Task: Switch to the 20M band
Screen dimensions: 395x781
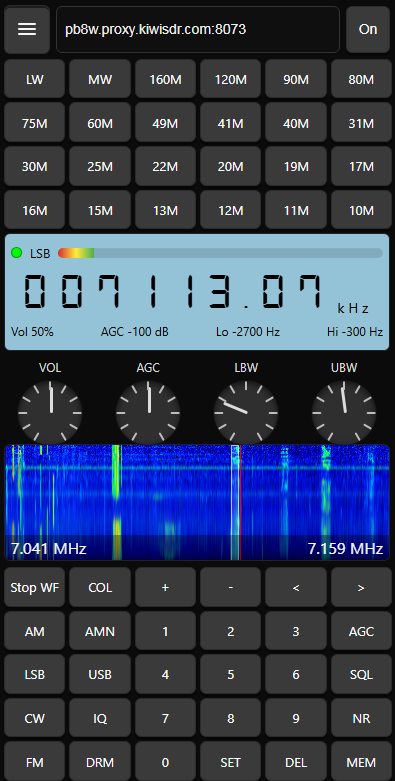Action: pyautogui.click(x=231, y=167)
